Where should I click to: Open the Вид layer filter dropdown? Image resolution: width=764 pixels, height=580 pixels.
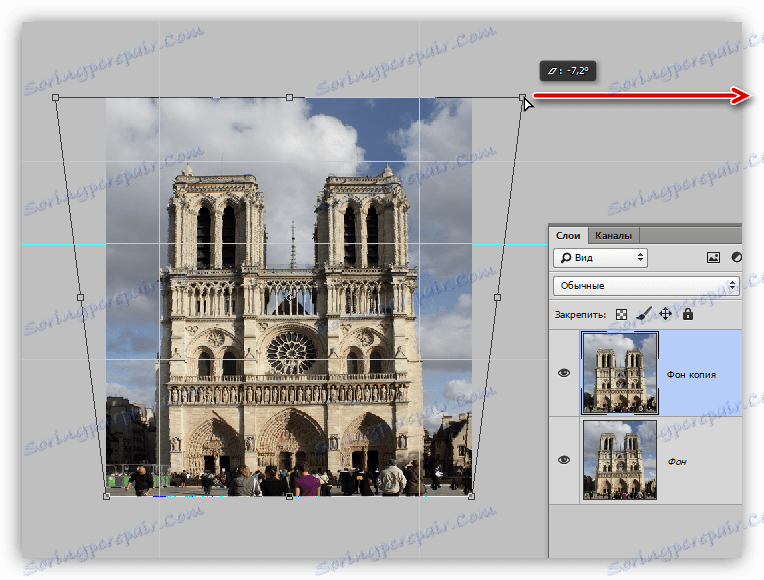(x=600, y=257)
